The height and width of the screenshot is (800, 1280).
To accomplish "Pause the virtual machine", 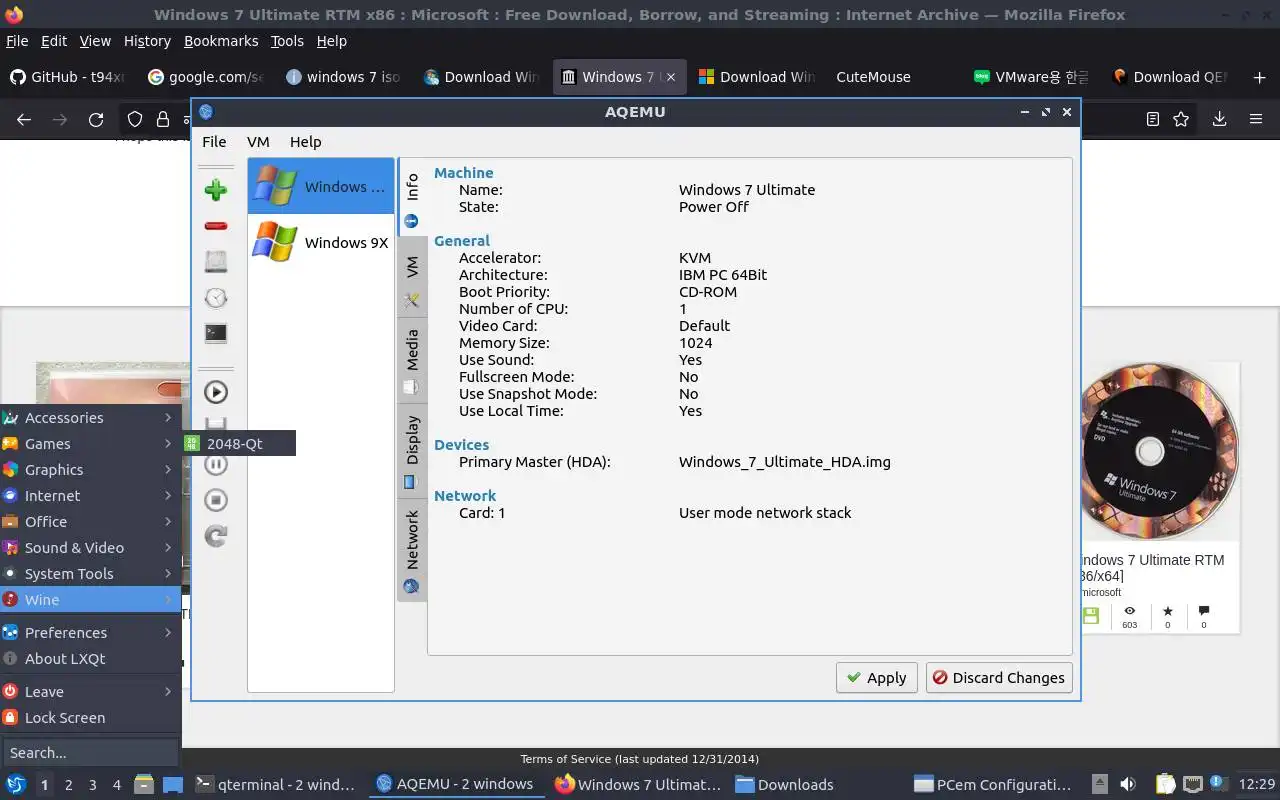I will pos(215,464).
